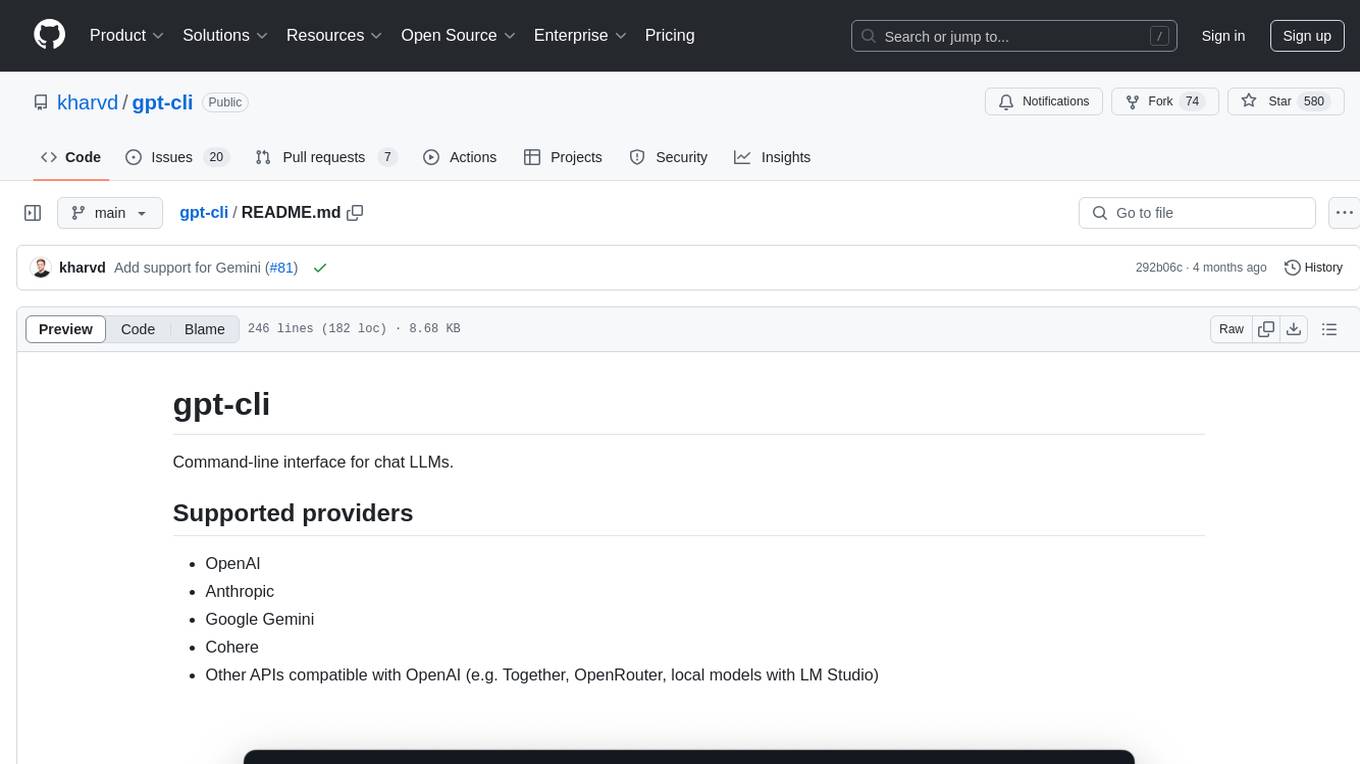Screen dimensions: 1360x764
Task: Click the Sign up button
Action: coord(1307,36)
